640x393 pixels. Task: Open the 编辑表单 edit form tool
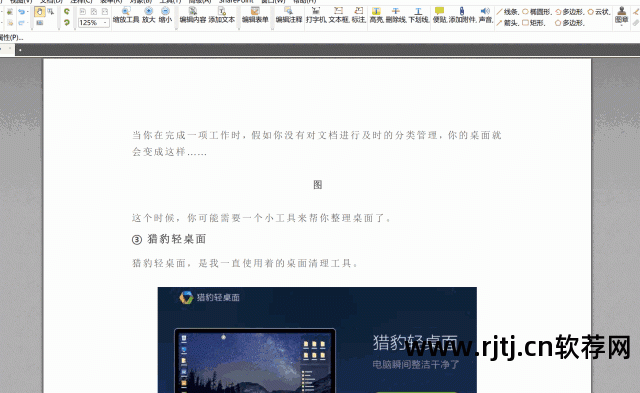[255, 15]
